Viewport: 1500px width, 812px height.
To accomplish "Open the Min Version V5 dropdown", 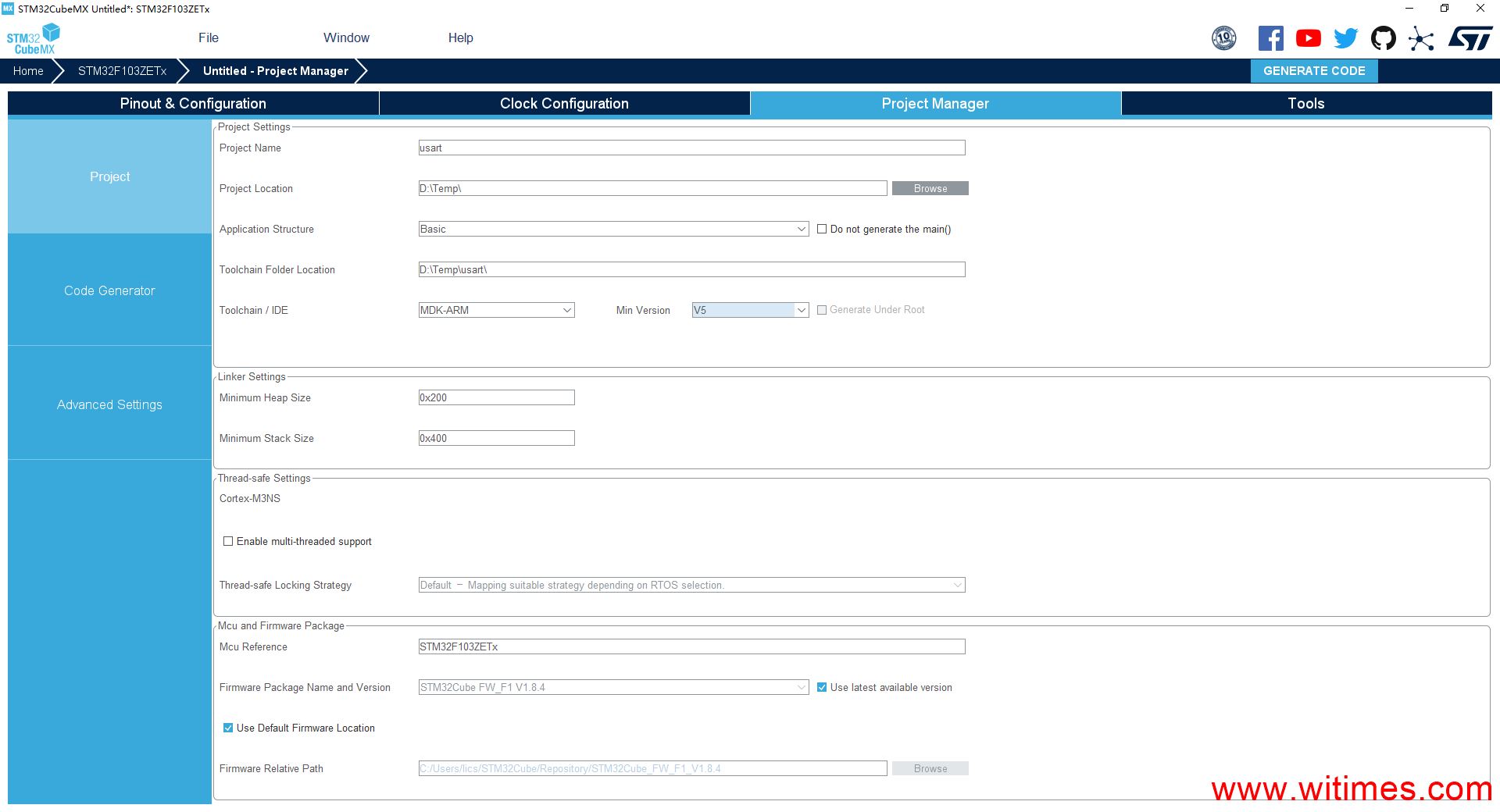I will (750, 310).
